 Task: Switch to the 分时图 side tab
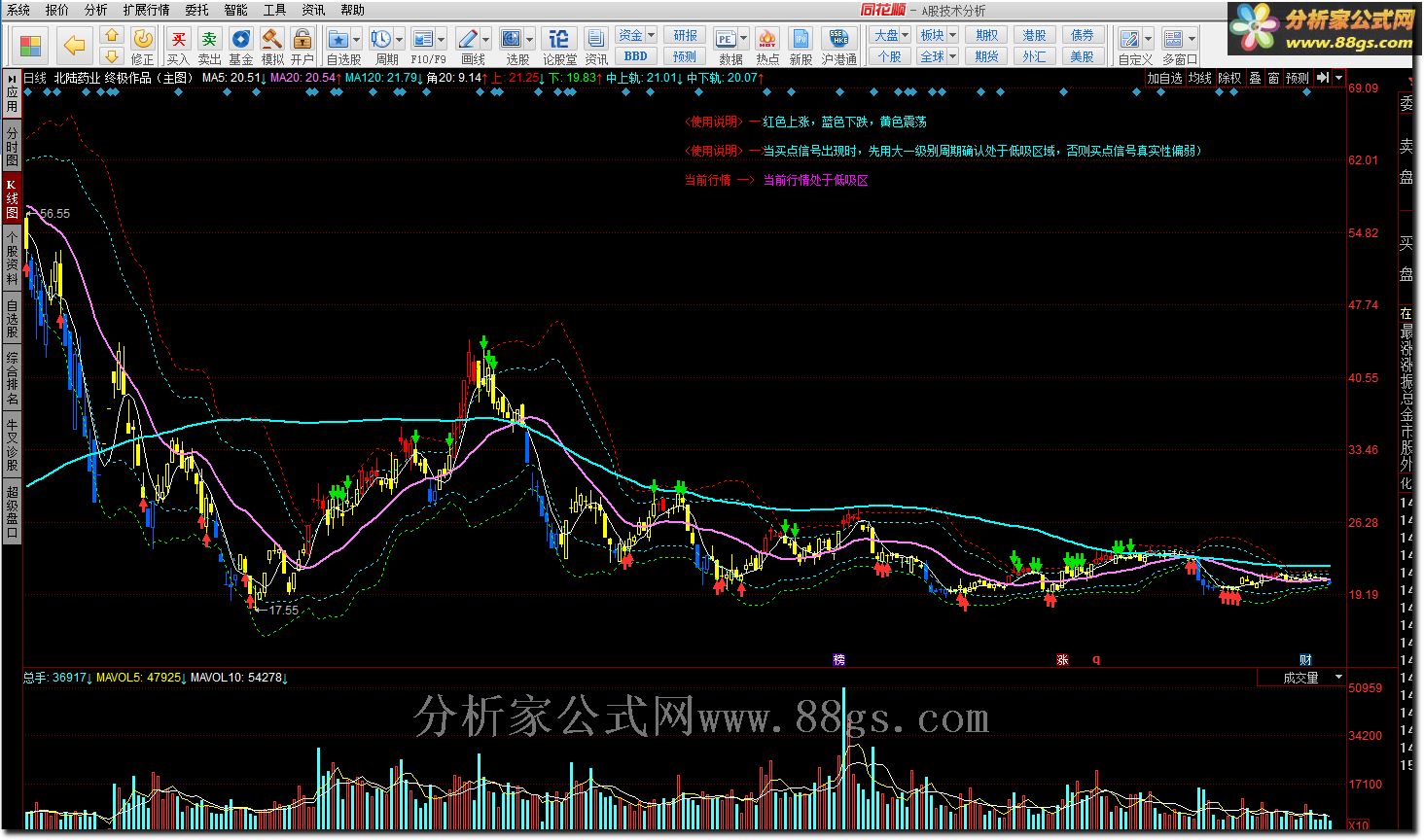point(12,146)
